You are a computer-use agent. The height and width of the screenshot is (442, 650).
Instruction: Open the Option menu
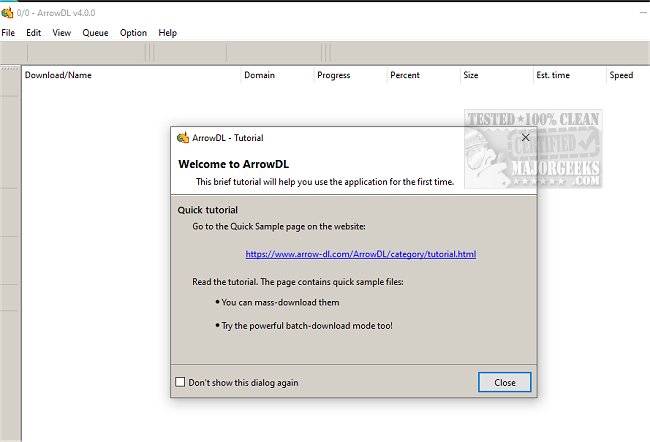[x=133, y=33]
